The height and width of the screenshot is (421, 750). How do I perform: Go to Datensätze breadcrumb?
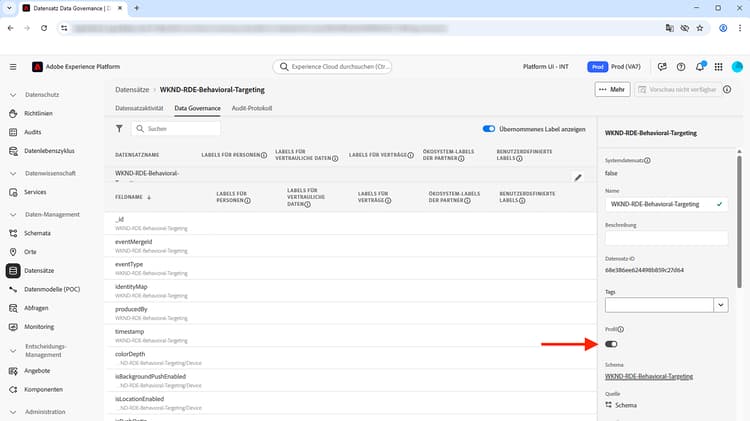pyautogui.click(x=132, y=89)
